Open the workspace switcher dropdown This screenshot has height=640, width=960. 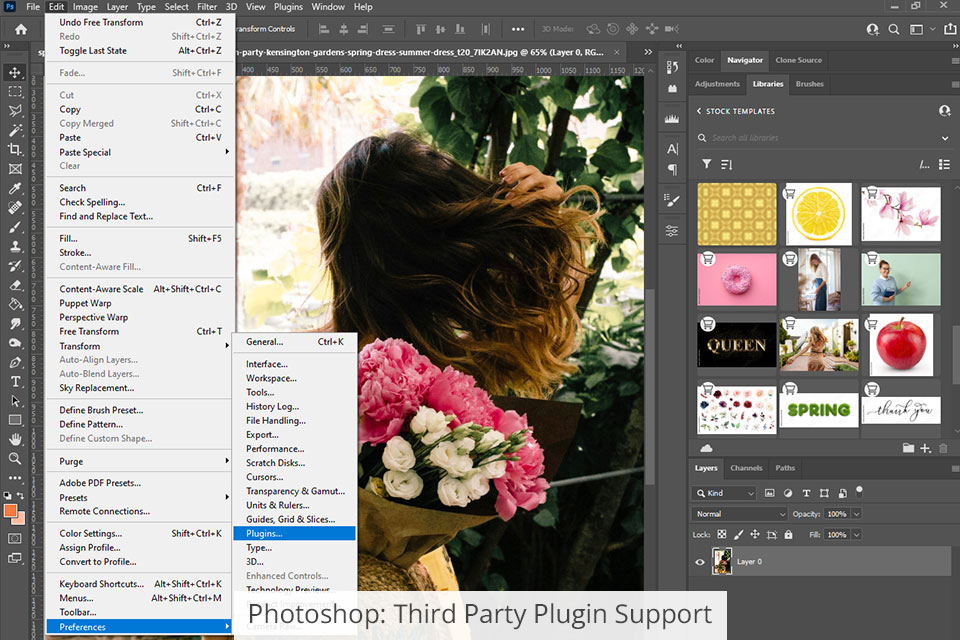921,29
